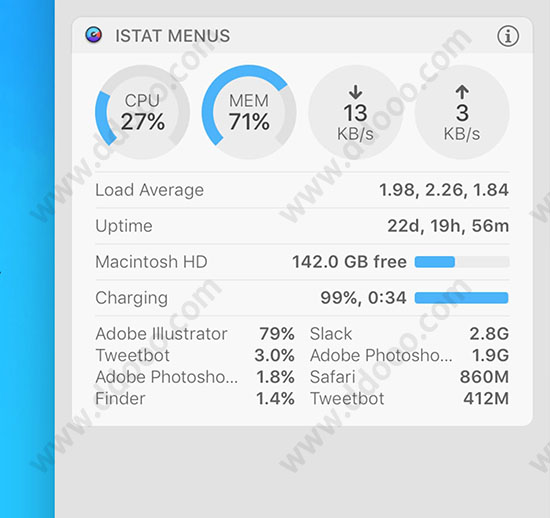
Task: Click the upload speed 3 KB/s circle
Action: point(462,112)
